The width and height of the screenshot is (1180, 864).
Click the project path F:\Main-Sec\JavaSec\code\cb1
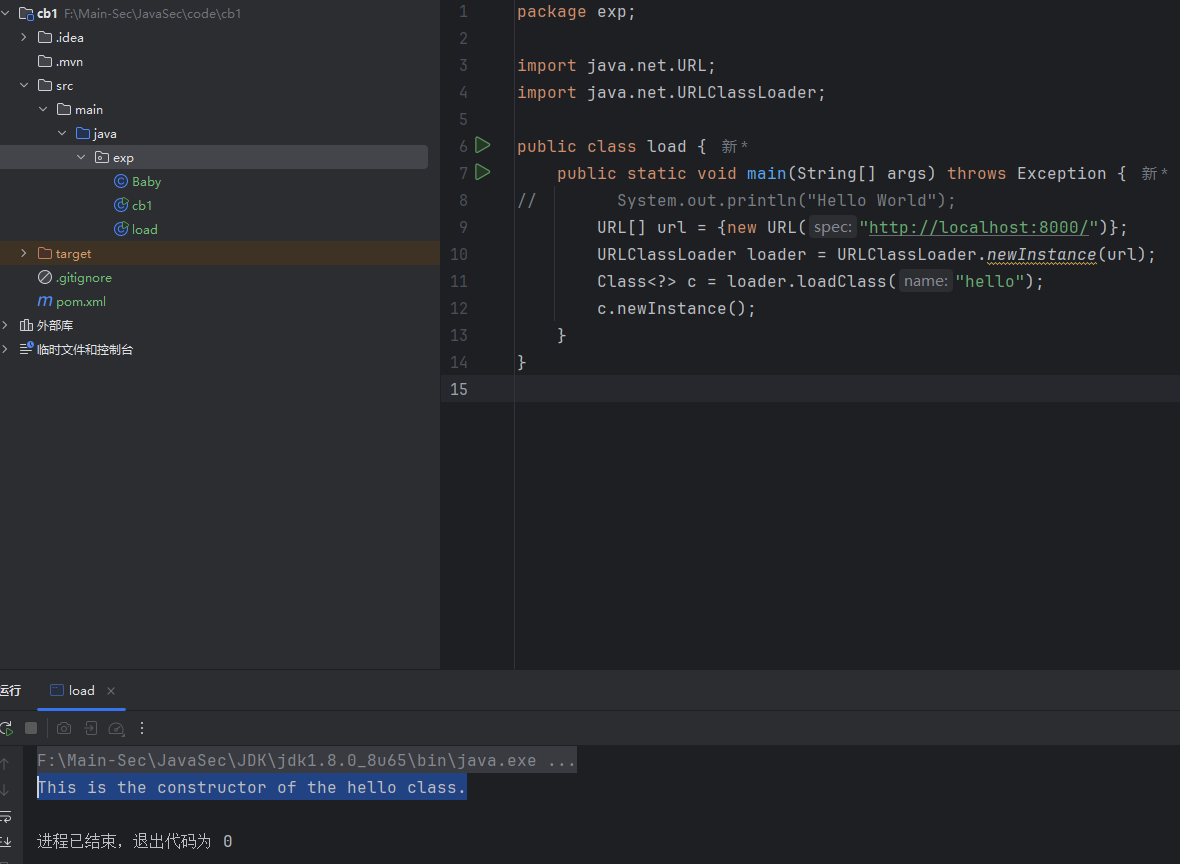coord(153,14)
